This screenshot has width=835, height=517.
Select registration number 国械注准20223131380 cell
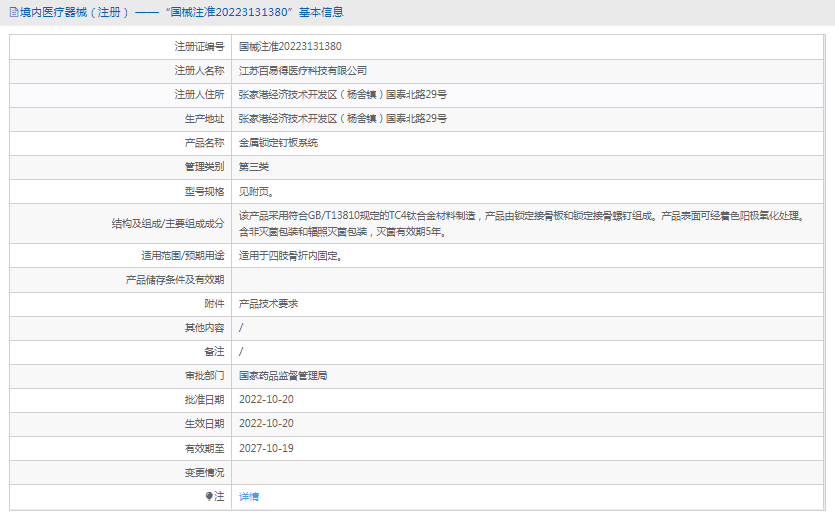point(290,46)
